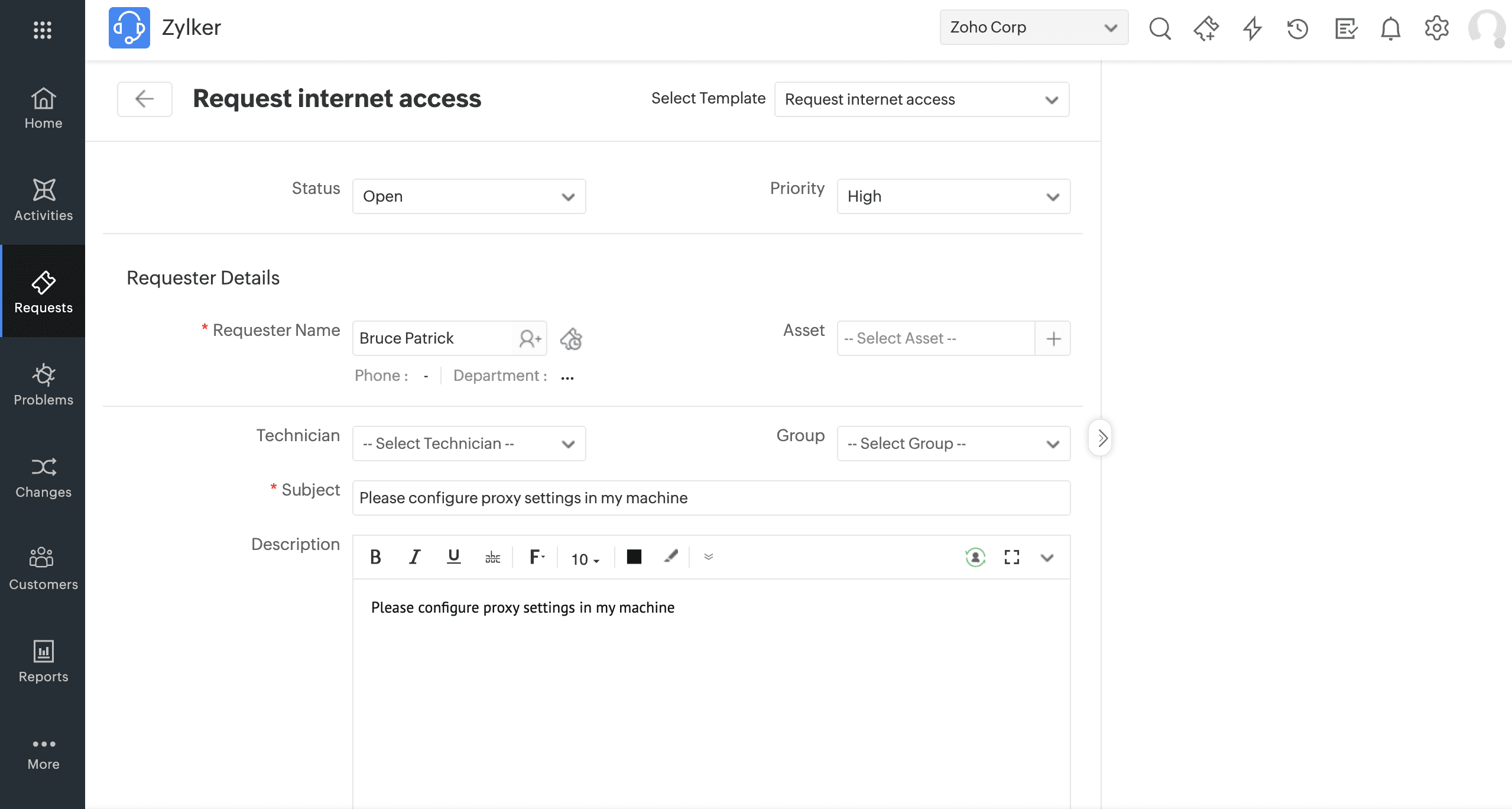1512x809 pixels.
Task: Open the recent items history icon
Action: pos(1297,28)
